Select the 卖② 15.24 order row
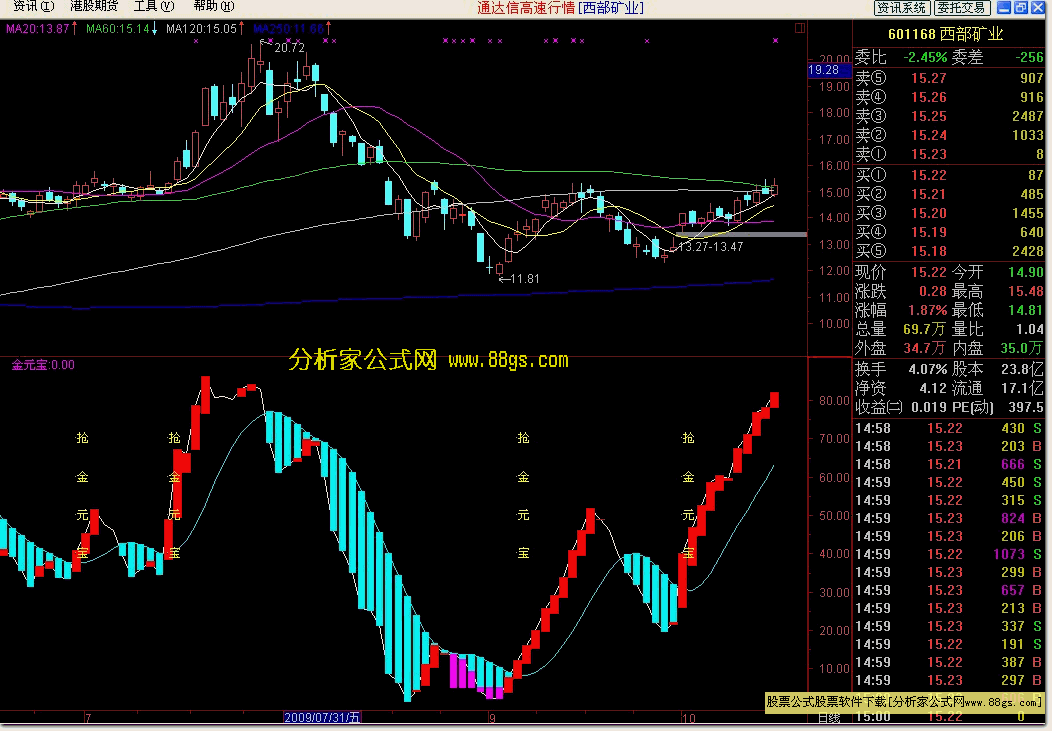The width and height of the screenshot is (1052, 731). click(x=949, y=135)
